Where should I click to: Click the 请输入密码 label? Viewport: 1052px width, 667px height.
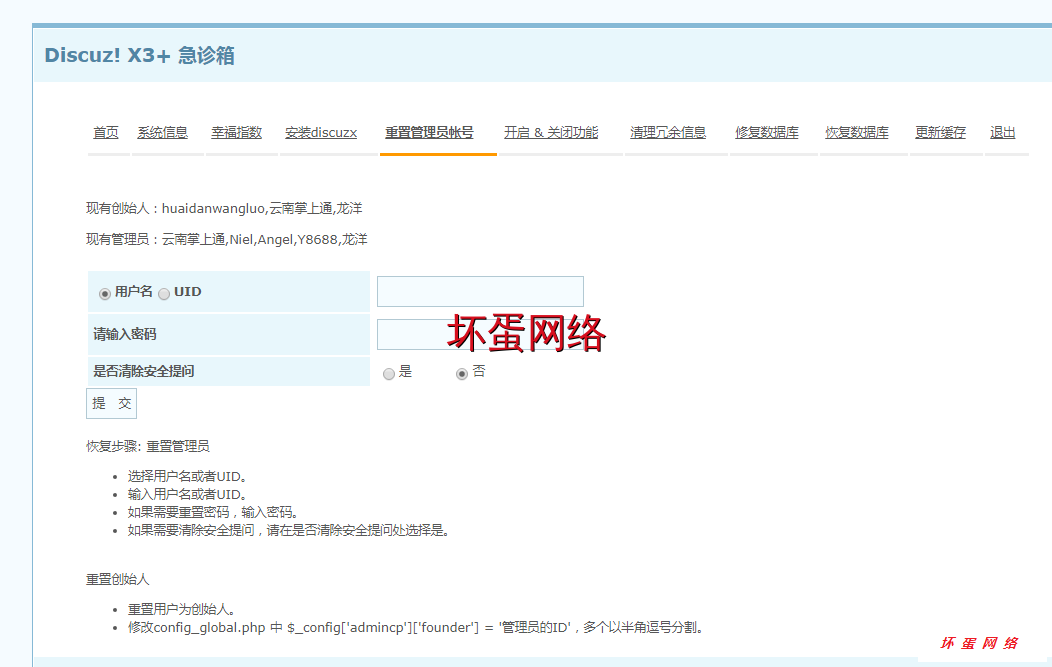125,334
